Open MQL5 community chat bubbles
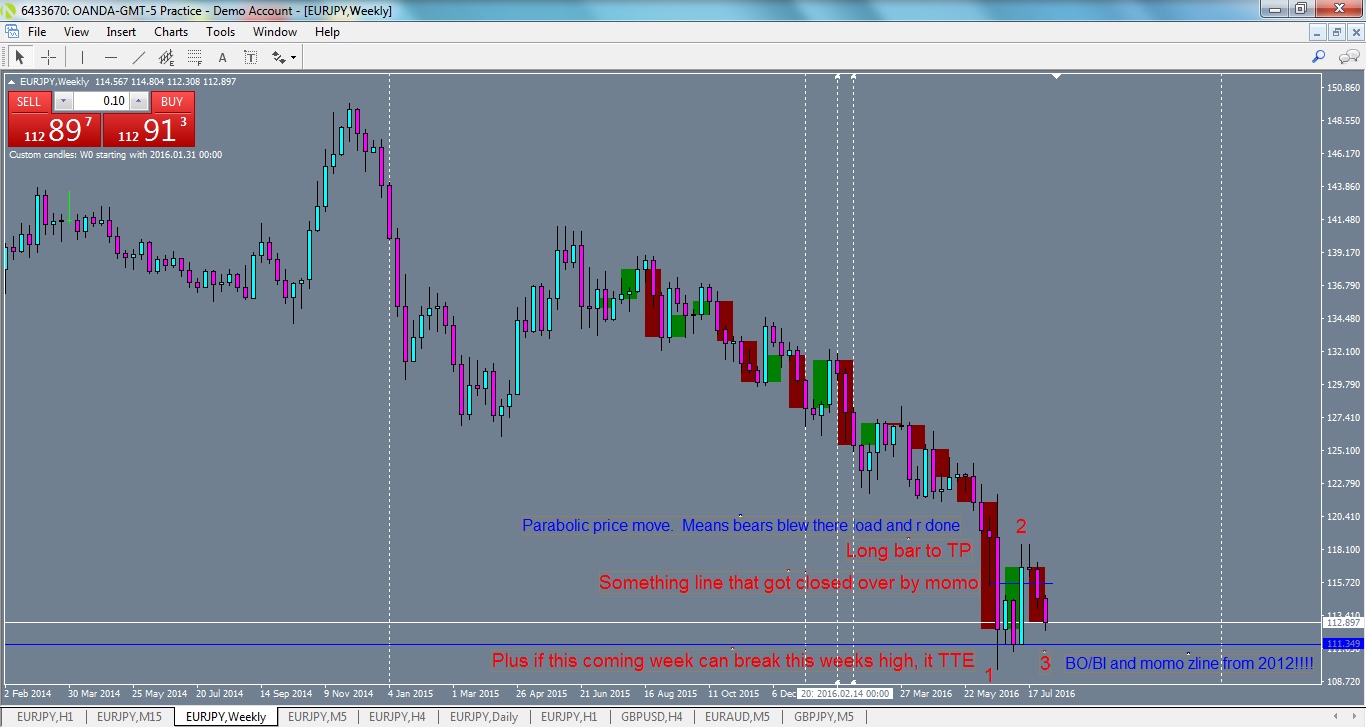 1348,56
